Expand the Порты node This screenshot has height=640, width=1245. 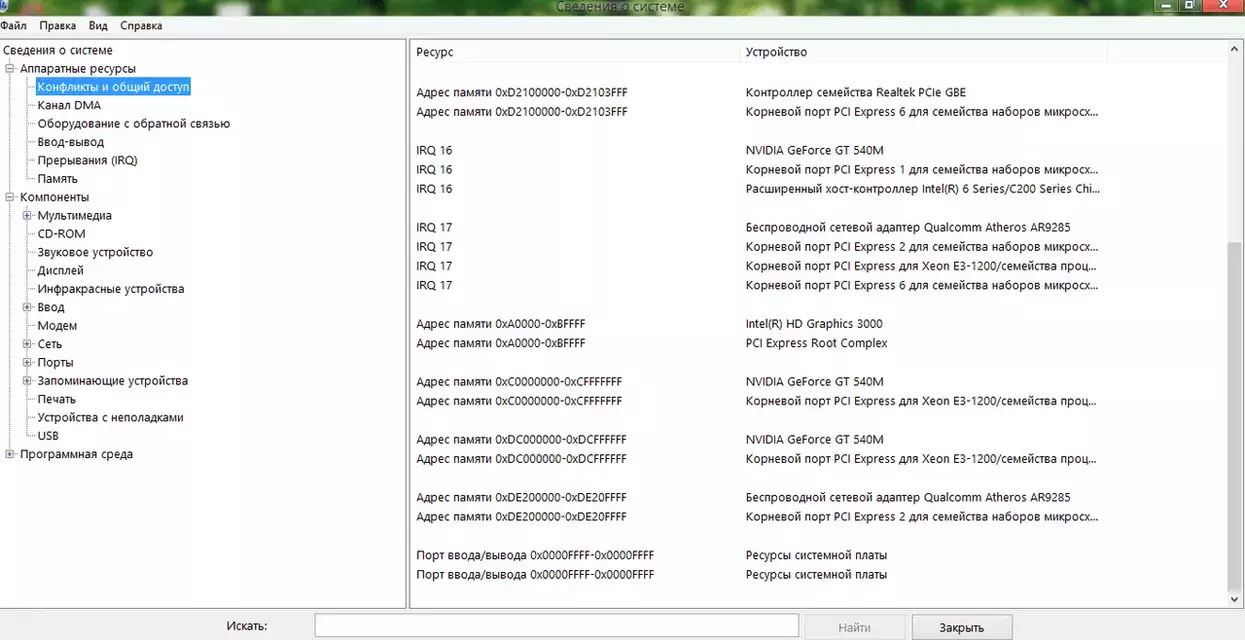click(27, 362)
